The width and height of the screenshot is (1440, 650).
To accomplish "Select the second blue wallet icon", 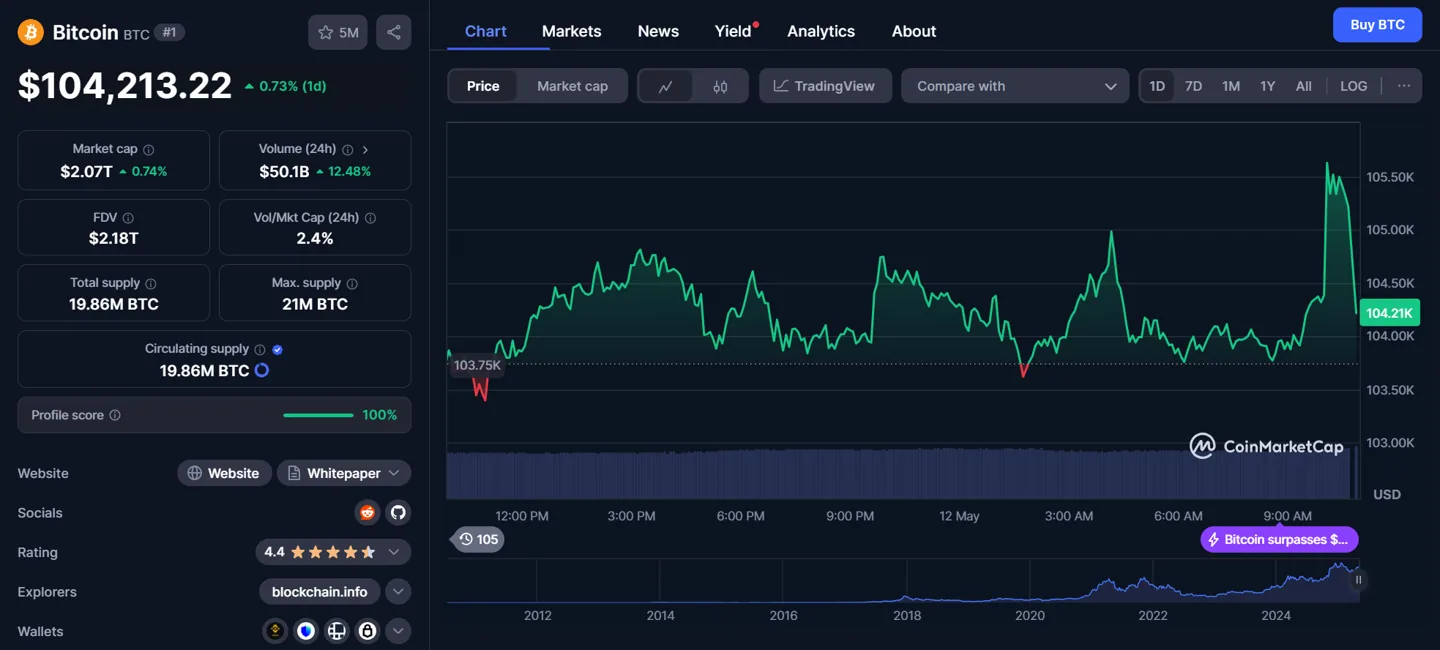I will click(x=306, y=631).
